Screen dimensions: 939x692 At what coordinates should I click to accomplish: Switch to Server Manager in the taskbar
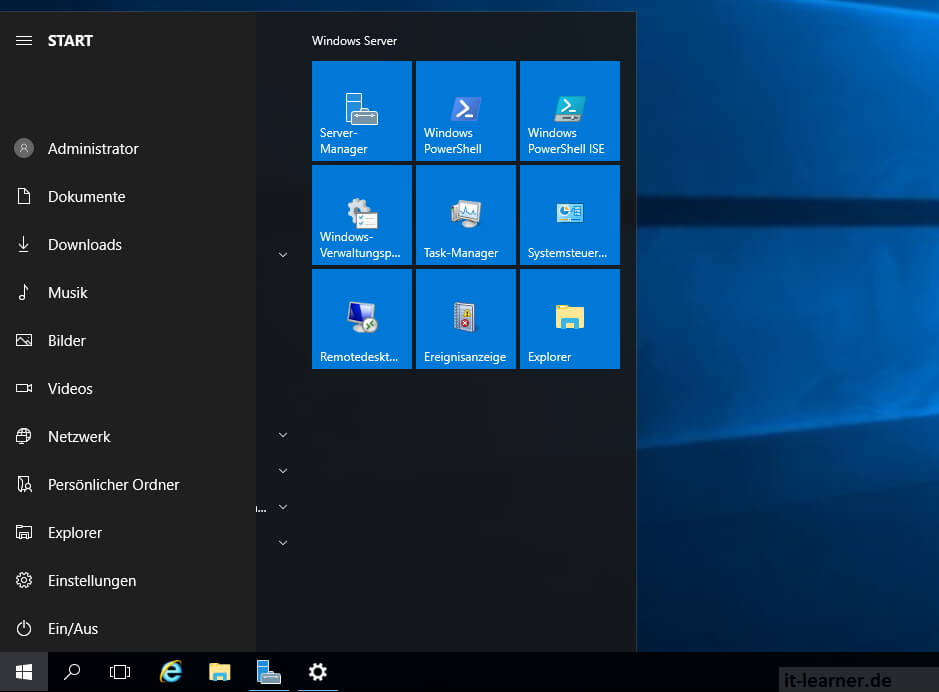(269, 672)
